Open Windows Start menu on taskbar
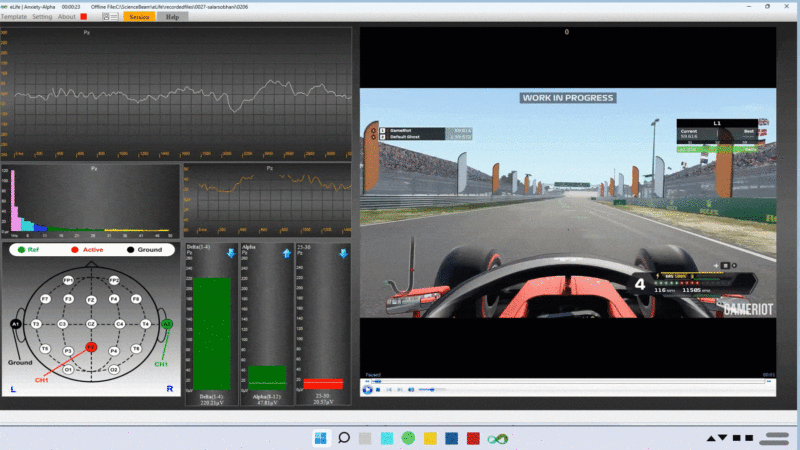 coord(320,438)
